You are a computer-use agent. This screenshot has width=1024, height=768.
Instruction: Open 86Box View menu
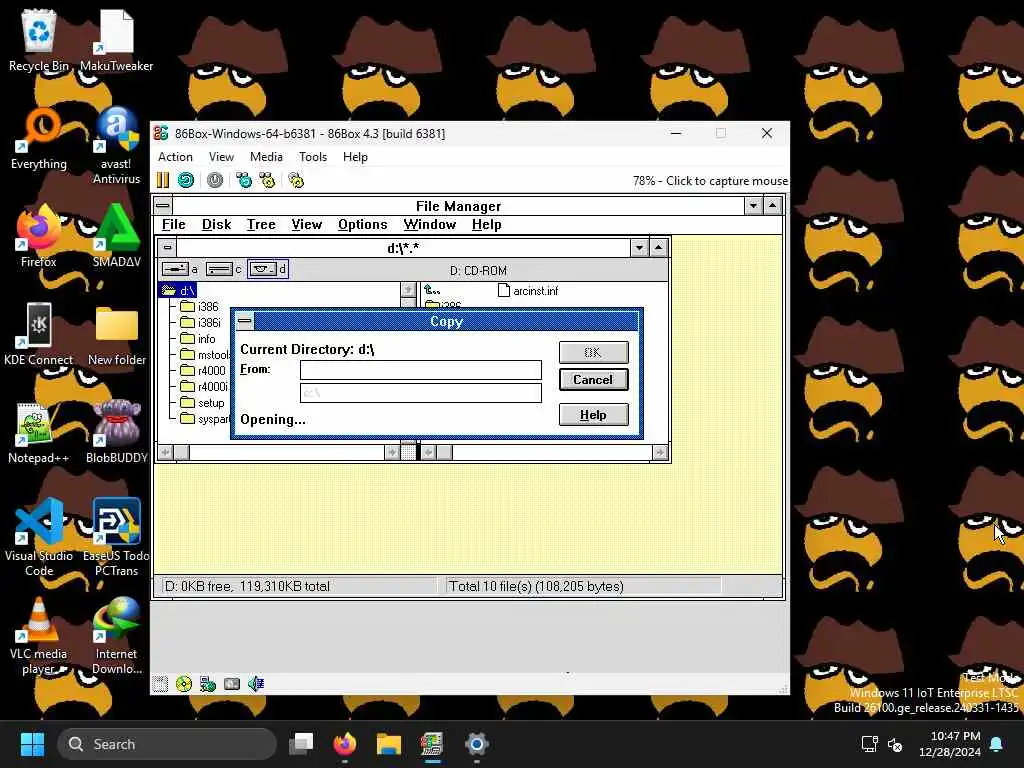[221, 157]
